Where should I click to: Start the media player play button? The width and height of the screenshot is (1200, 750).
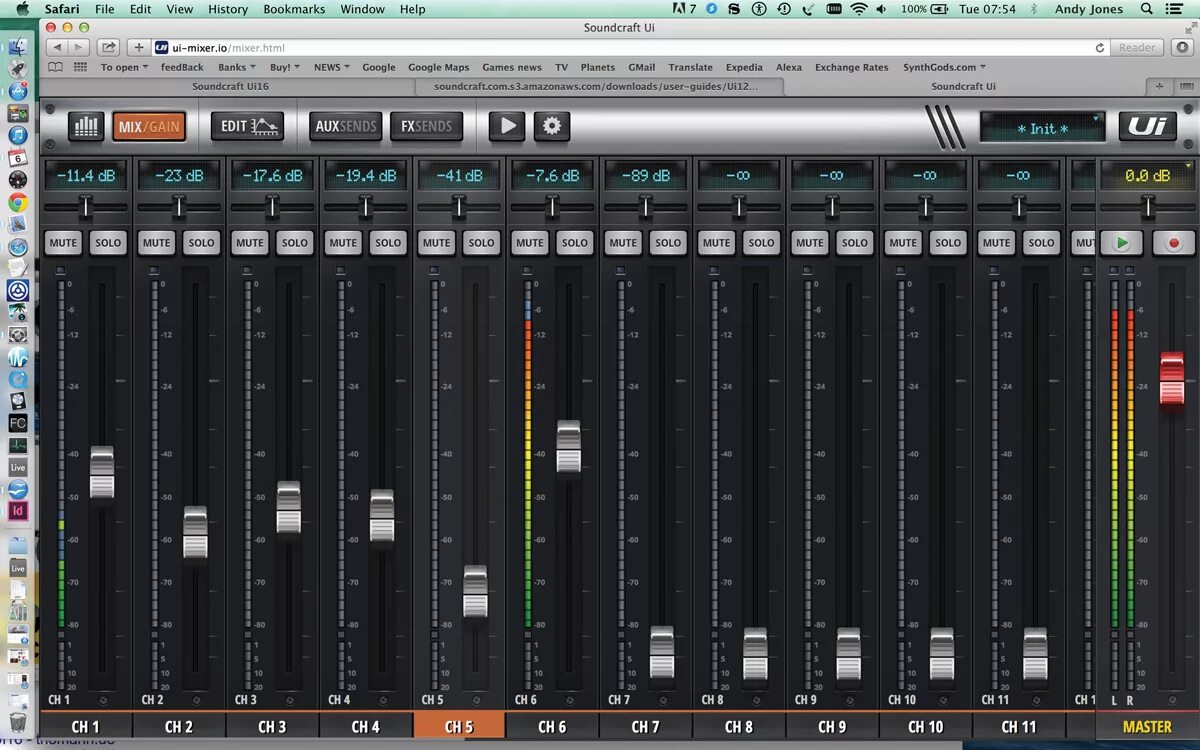(x=507, y=126)
